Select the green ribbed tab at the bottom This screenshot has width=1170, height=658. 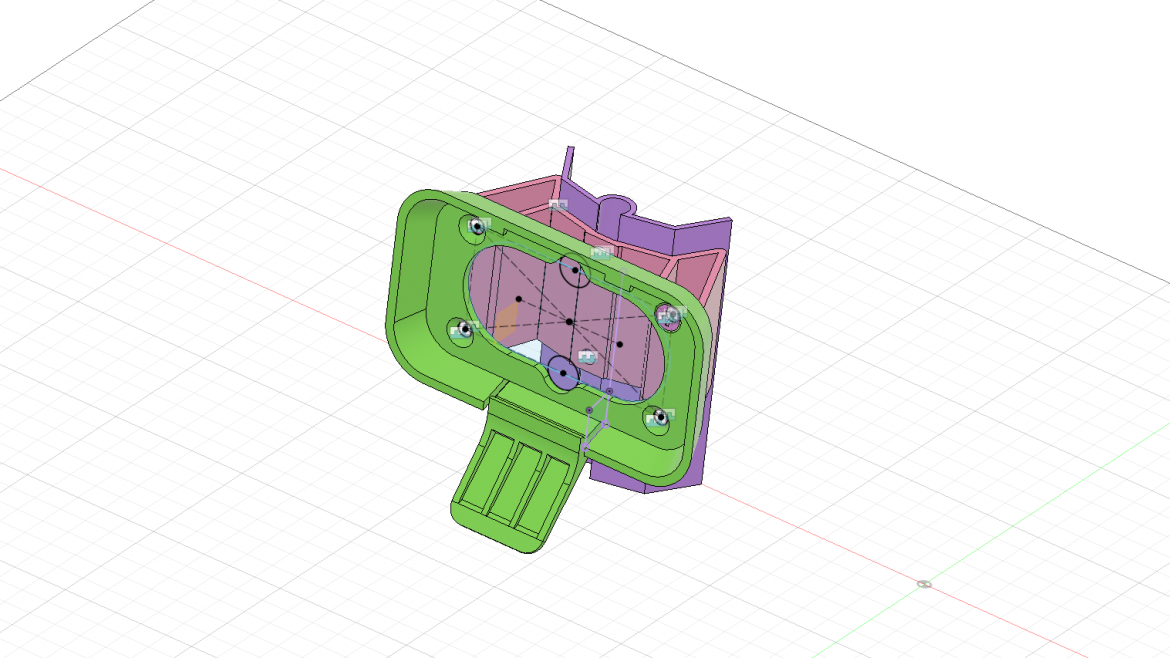pos(516,479)
